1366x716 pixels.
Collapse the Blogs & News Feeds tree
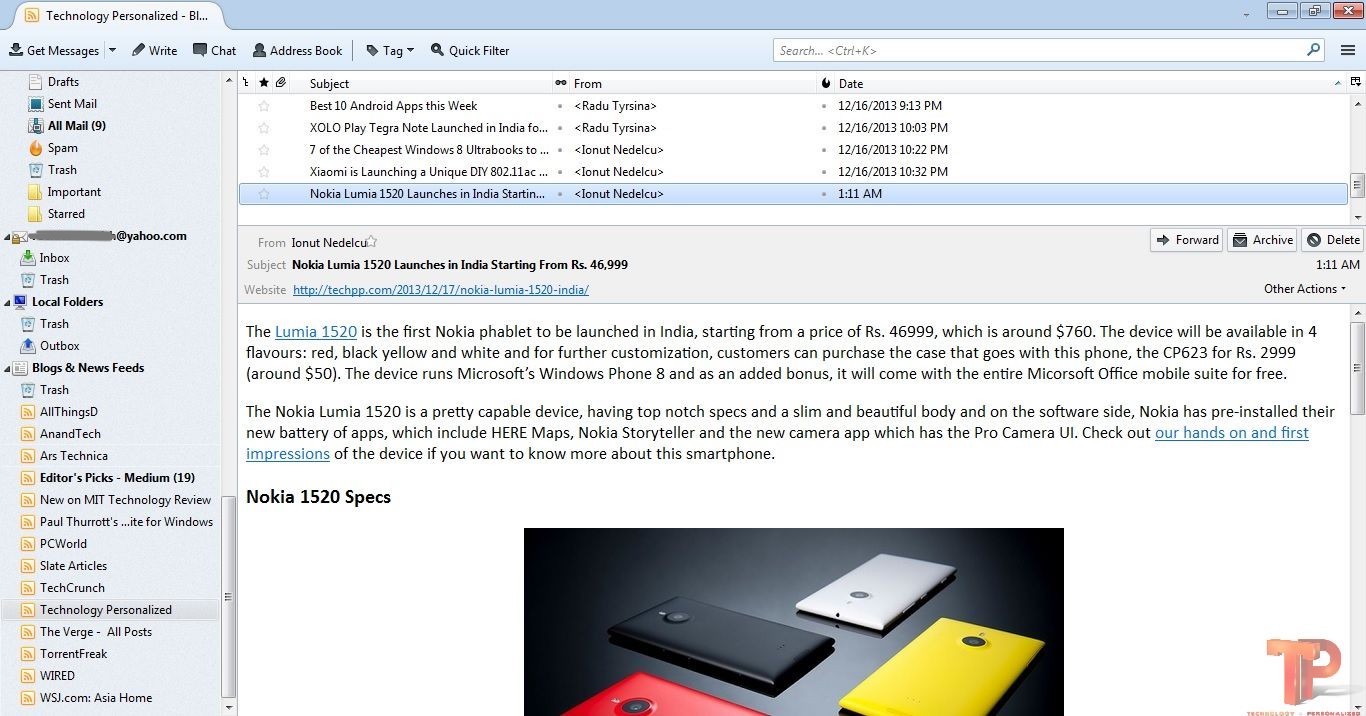point(7,368)
